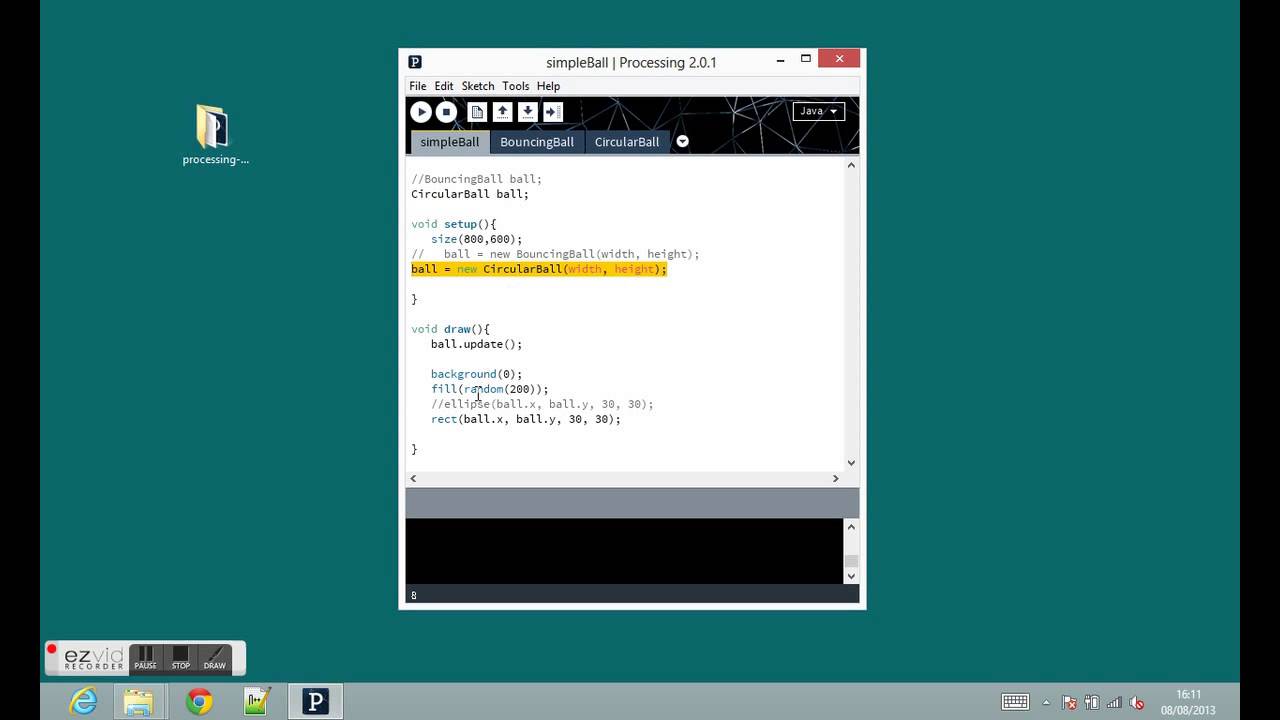Open the Edit menu

click(x=444, y=86)
